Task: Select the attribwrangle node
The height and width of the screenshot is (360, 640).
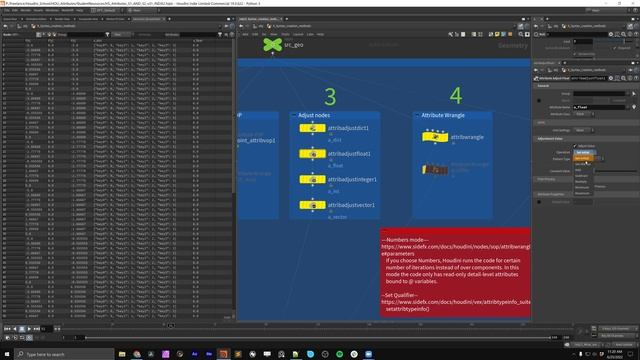Action: click(x=435, y=137)
